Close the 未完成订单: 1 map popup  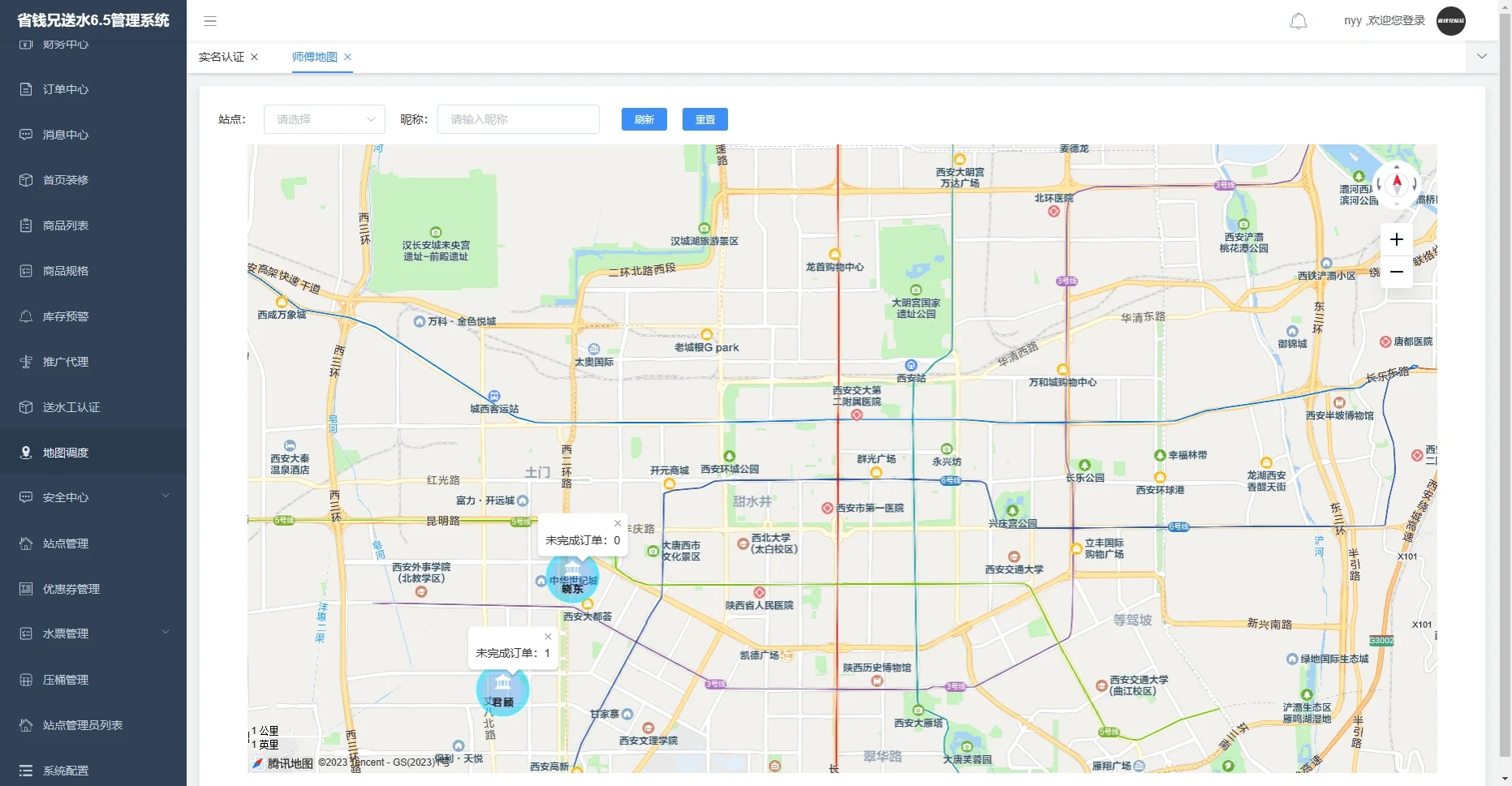(548, 637)
